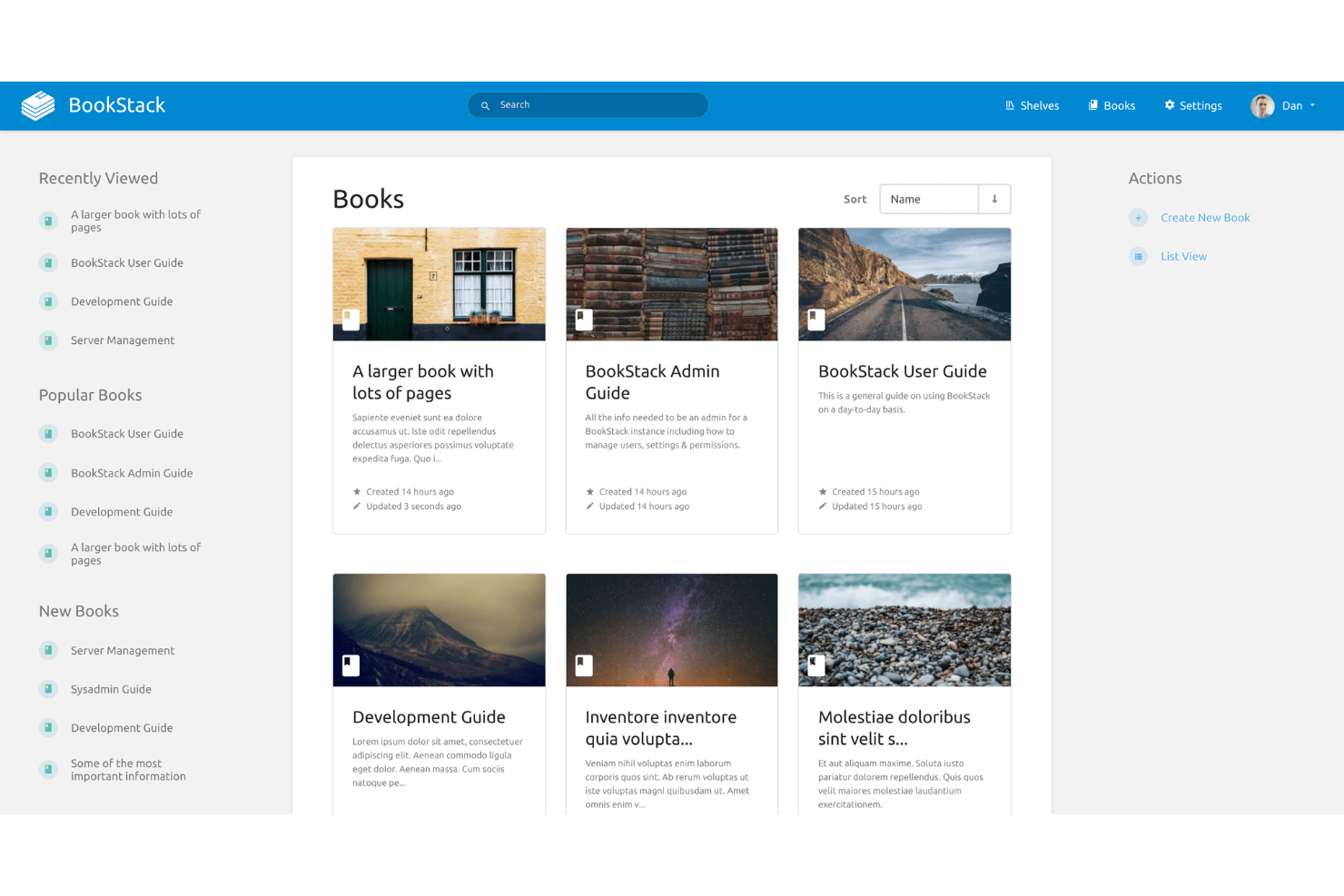This screenshot has width=1344, height=896.
Task: Click bookmark icon on A larger book cover
Action: tap(351, 320)
